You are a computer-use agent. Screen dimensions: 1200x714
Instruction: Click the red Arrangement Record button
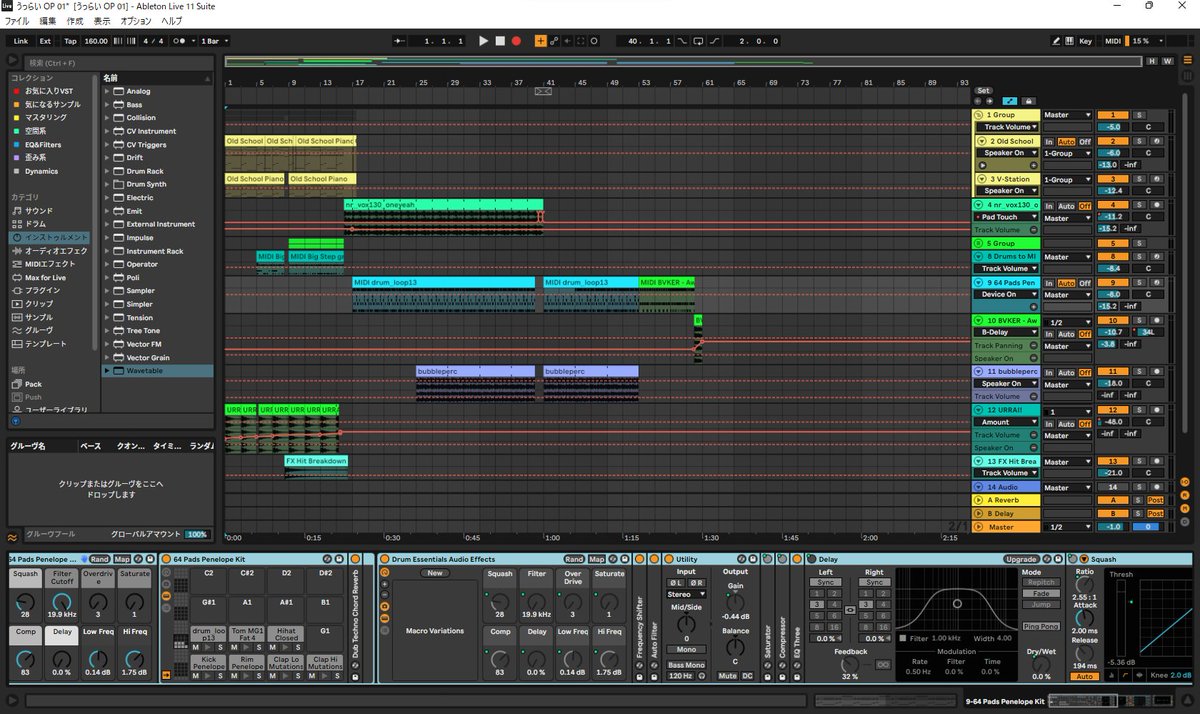[x=516, y=41]
